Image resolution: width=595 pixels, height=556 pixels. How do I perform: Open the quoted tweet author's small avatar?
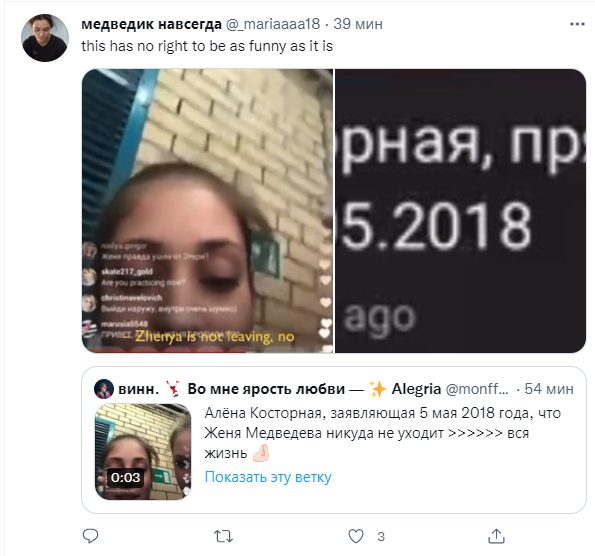(104, 389)
